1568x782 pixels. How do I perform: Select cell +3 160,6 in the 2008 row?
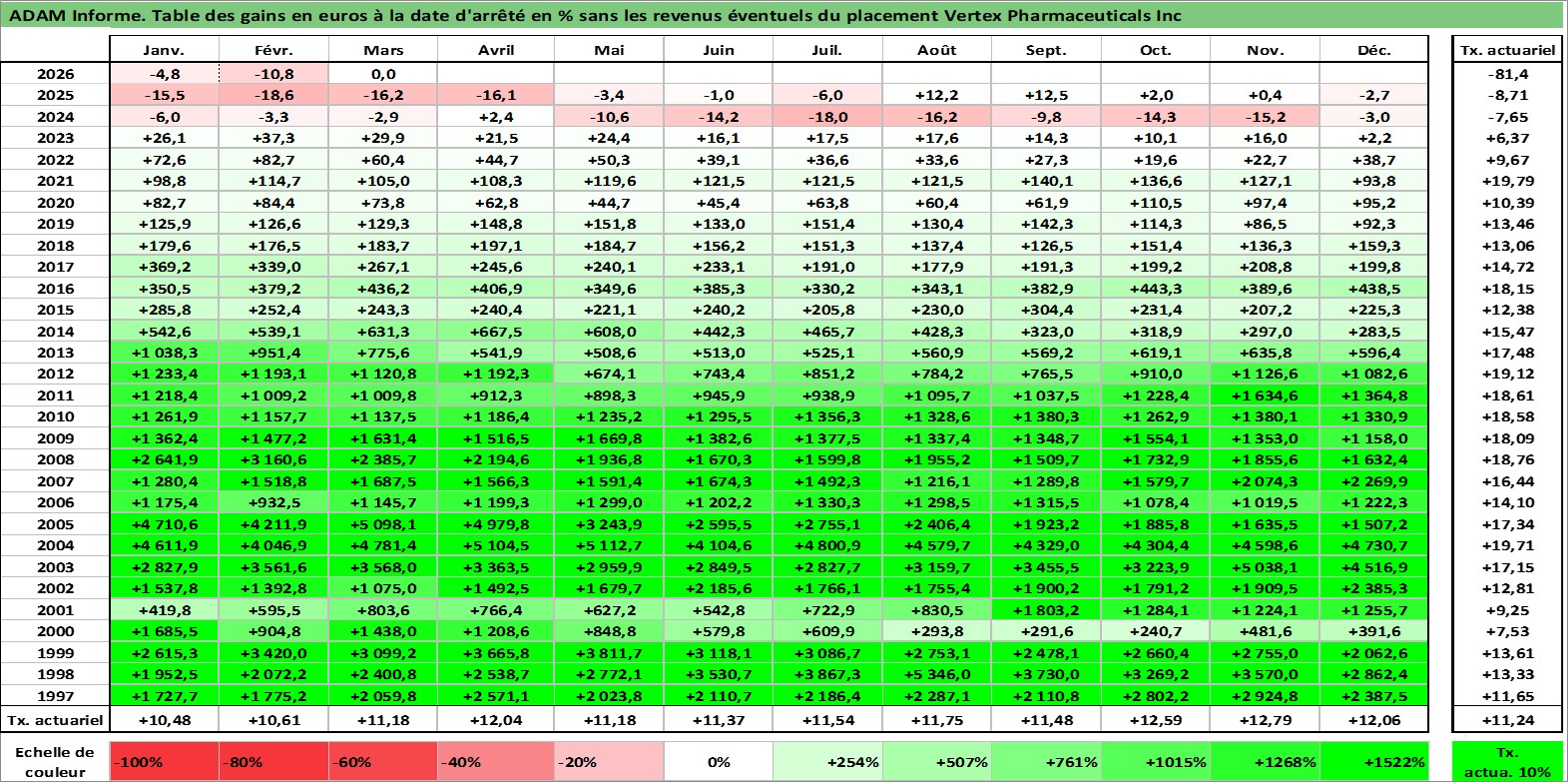pos(273,459)
